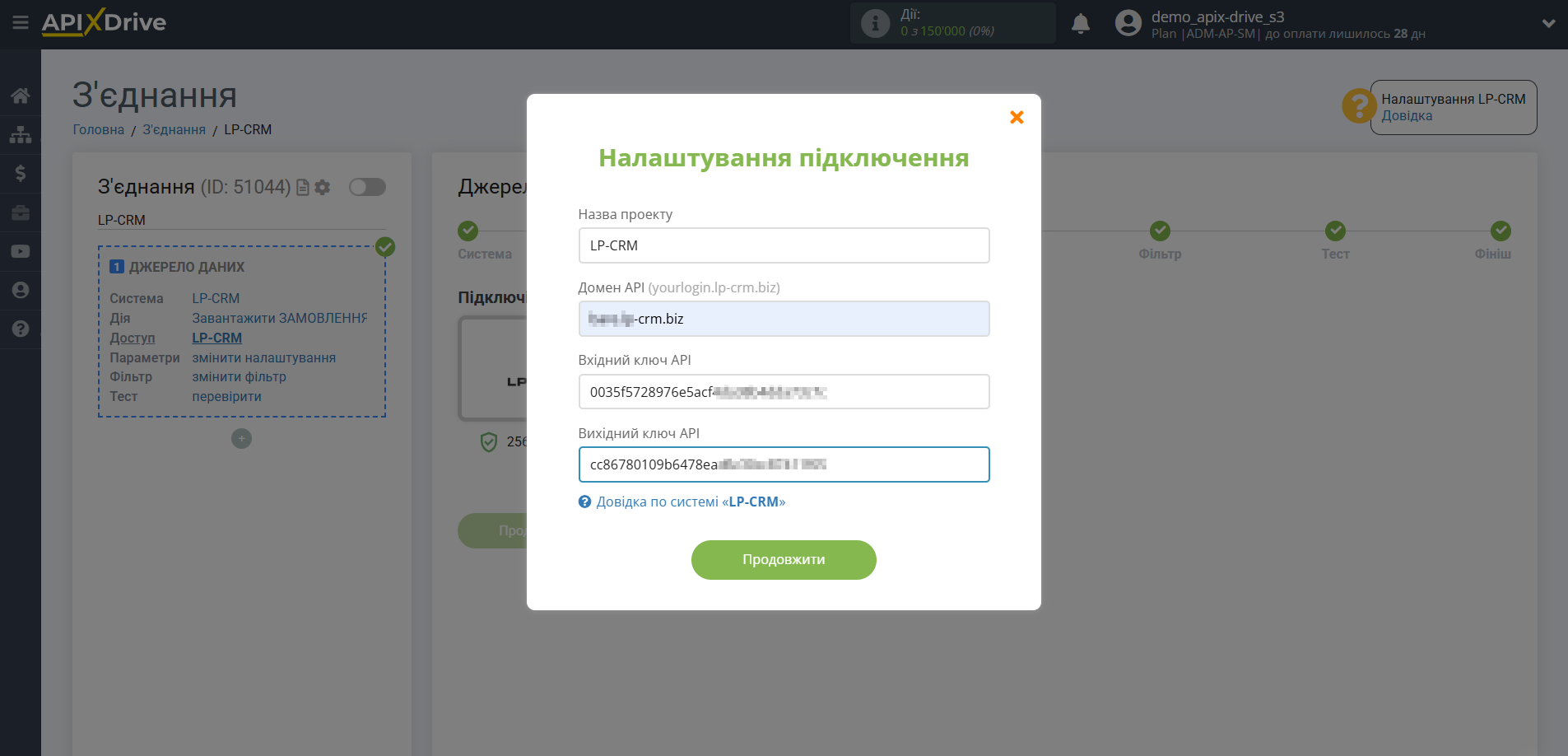The width and height of the screenshot is (1568, 756).
Task: Click змінити налаштування link
Action: (x=264, y=358)
